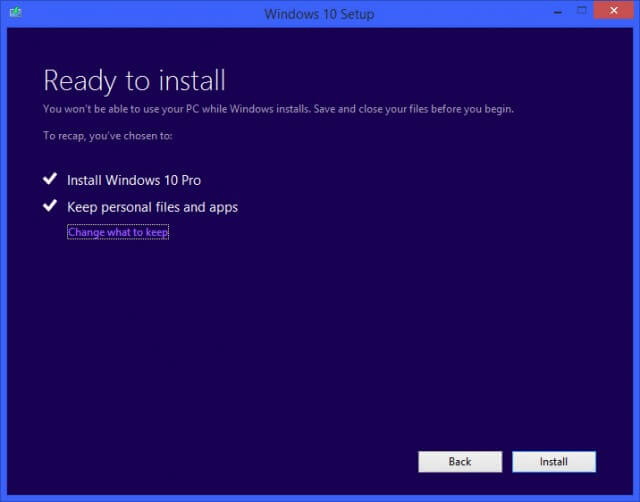The width and height of the screenshot is (640, 502).
Task: Select the 'Keep personal files and apps' text
Action: click(x=152, y=207)
